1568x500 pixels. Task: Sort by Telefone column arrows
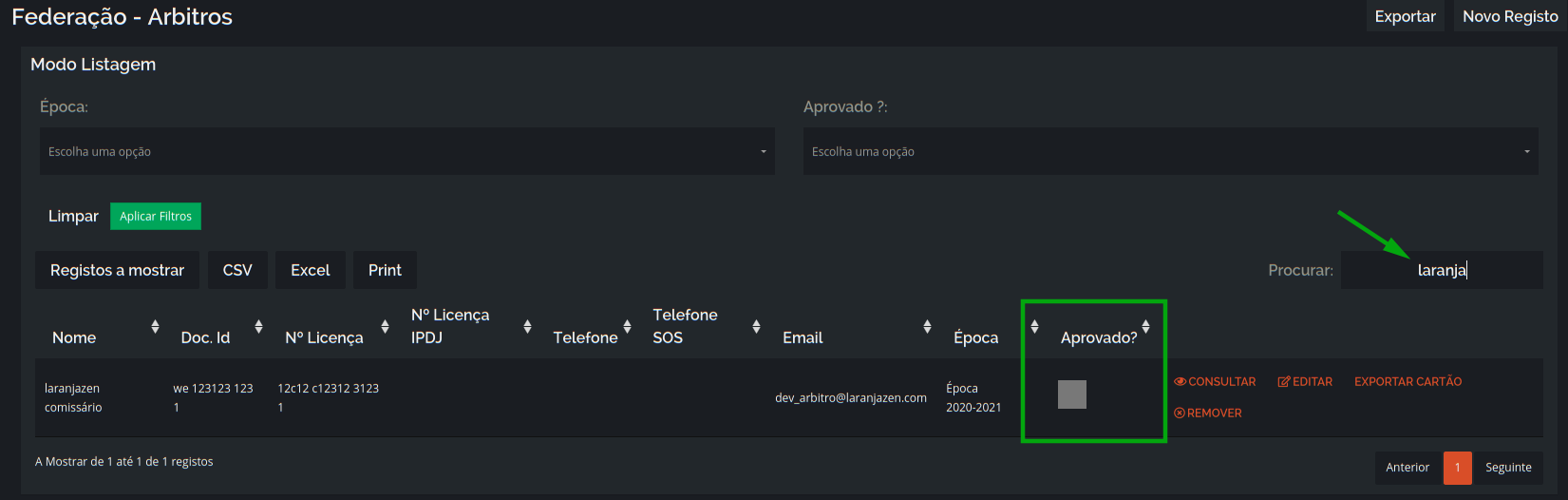[627, 327]
